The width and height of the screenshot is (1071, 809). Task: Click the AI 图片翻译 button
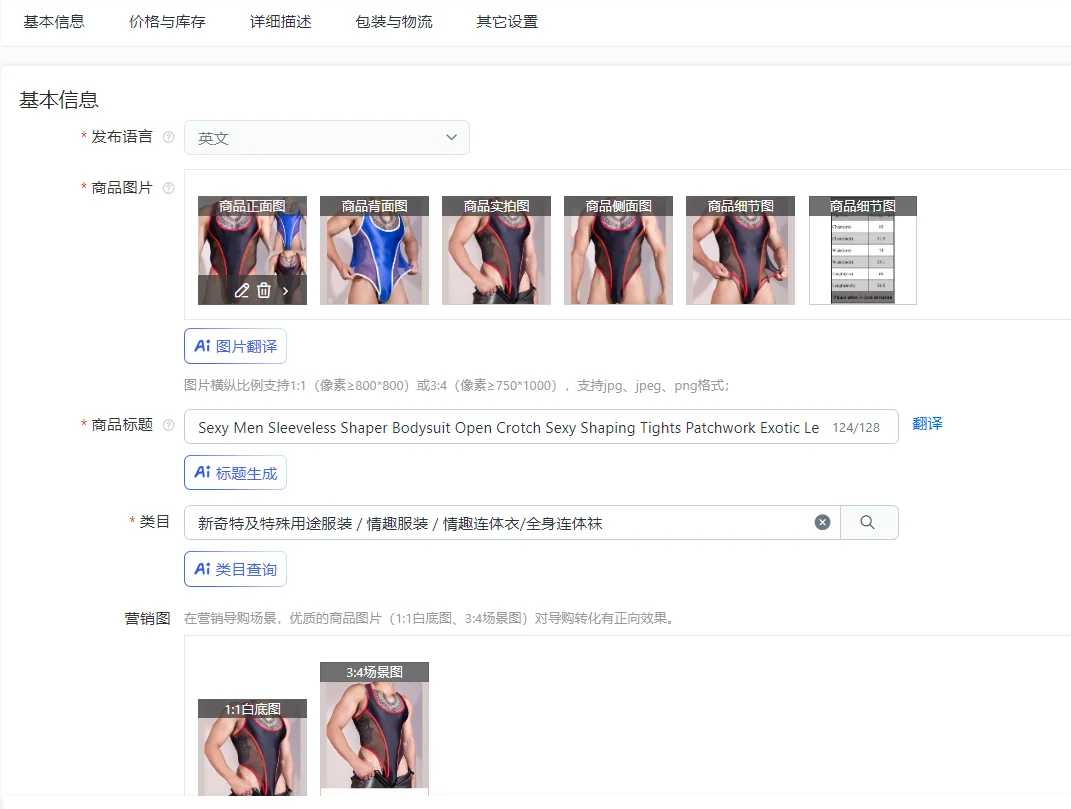tap(235, 346)
